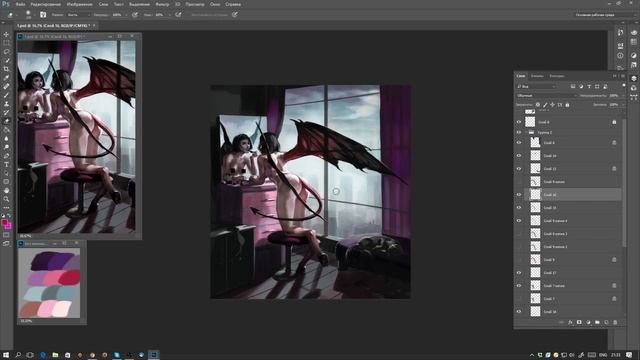The image size is (640, 360).
Task: Select the Brush tool
Action: point(6,95)
